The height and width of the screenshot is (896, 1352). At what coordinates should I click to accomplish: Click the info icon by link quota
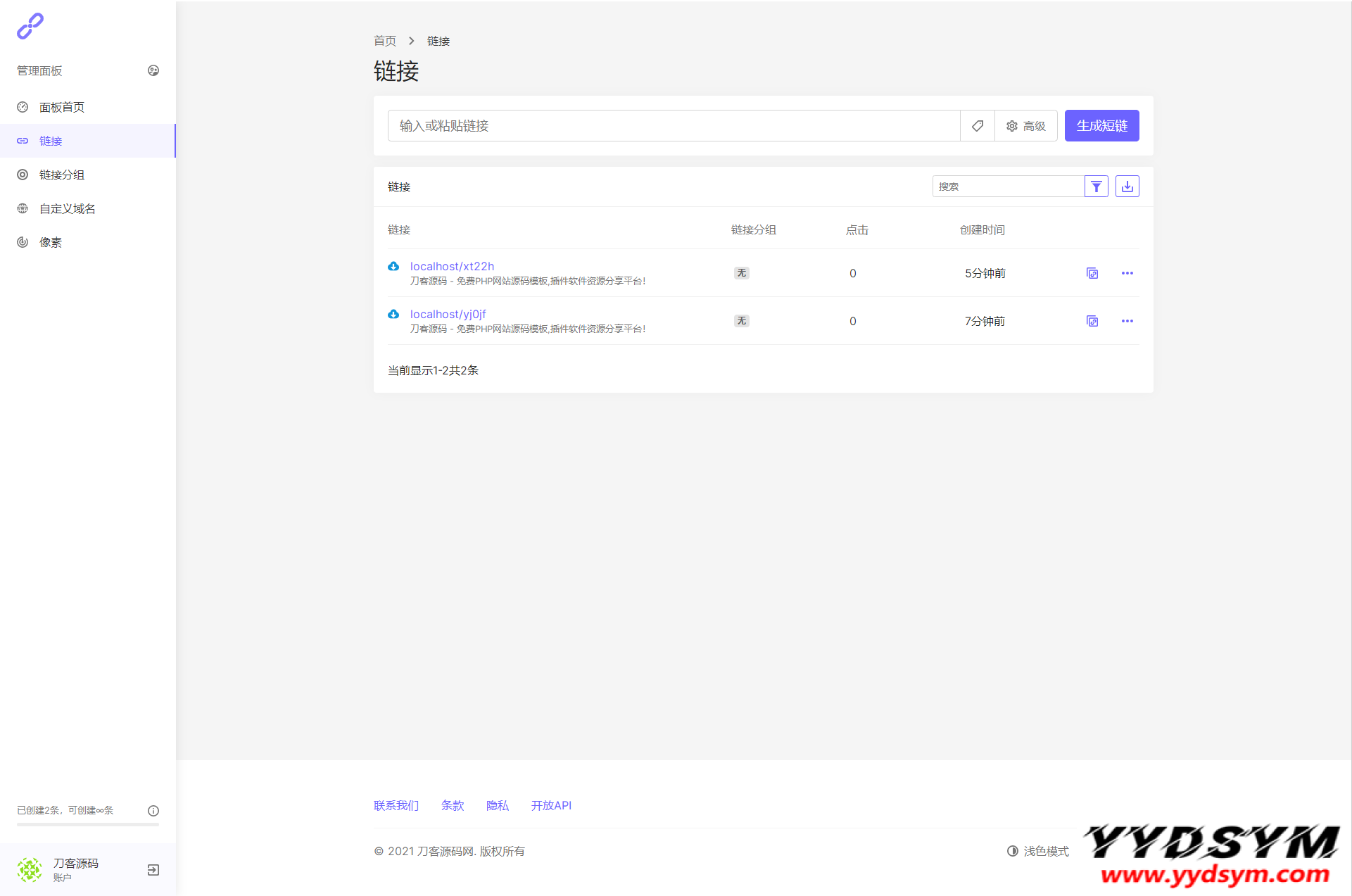click(153, 811)
